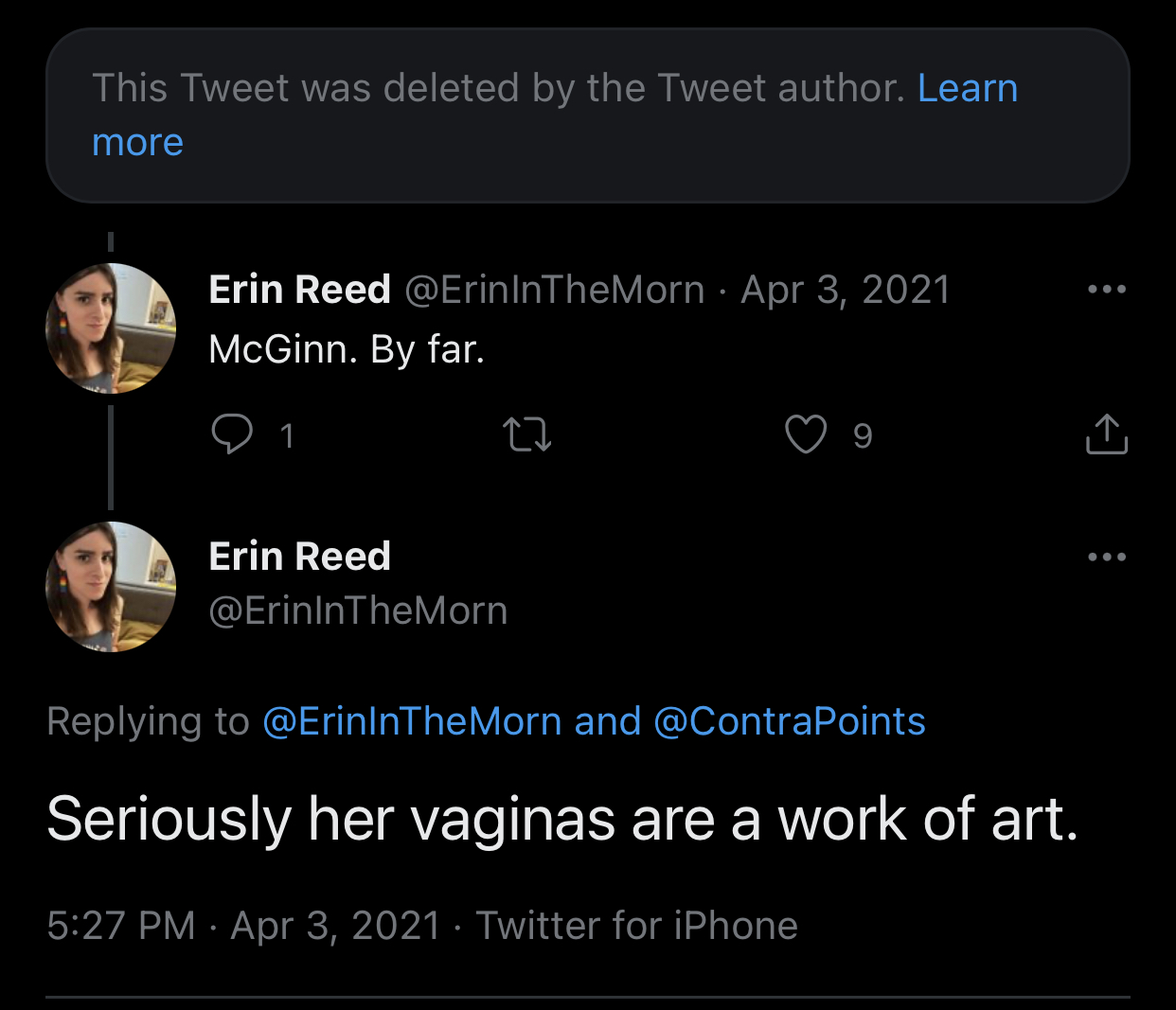Click the "Seriously her vaginas" tweet text

pyautogui.click(x=562, y=819)
